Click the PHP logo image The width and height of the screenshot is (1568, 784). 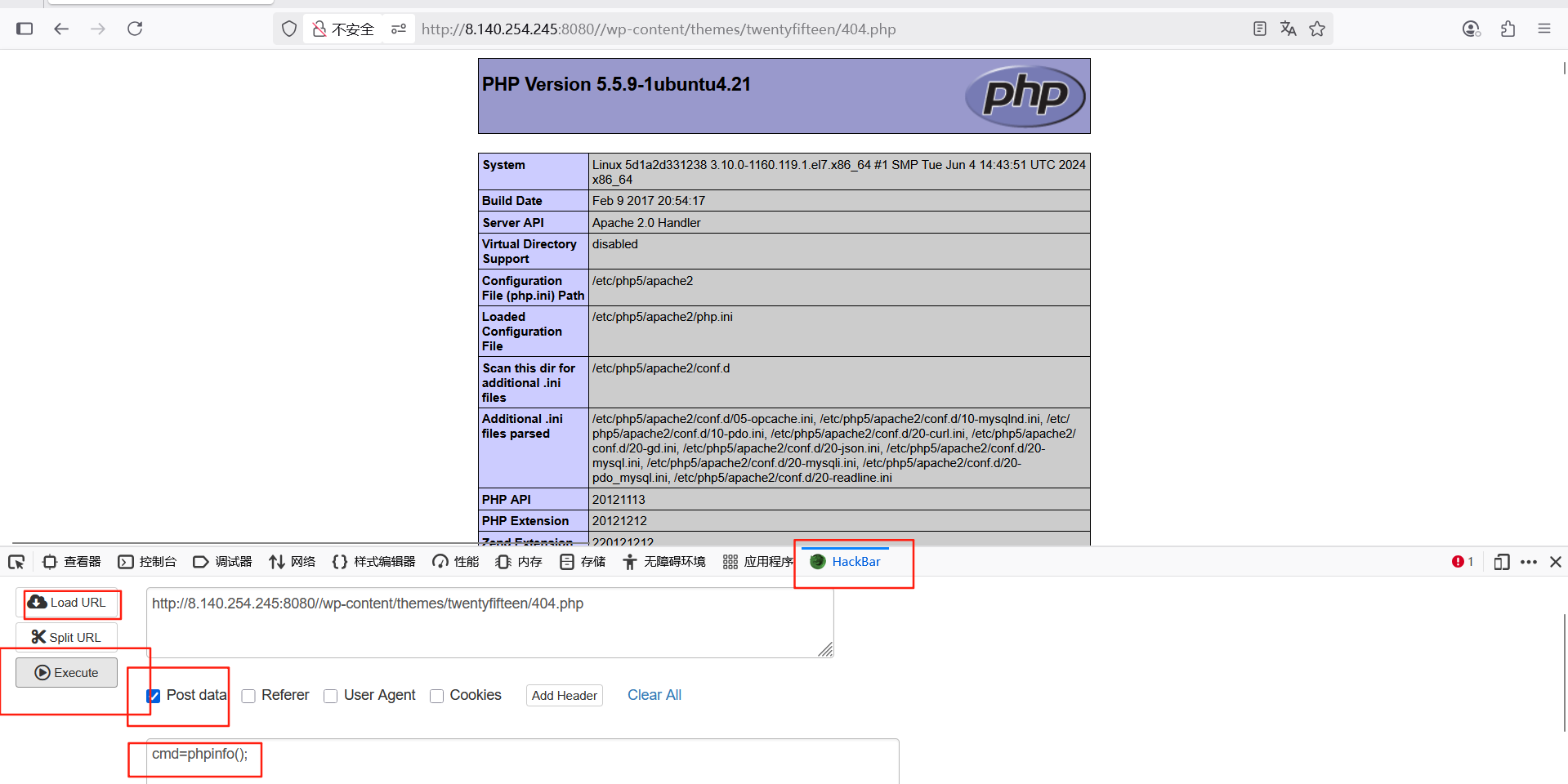pyautogui.click(x=1025, y=96)
